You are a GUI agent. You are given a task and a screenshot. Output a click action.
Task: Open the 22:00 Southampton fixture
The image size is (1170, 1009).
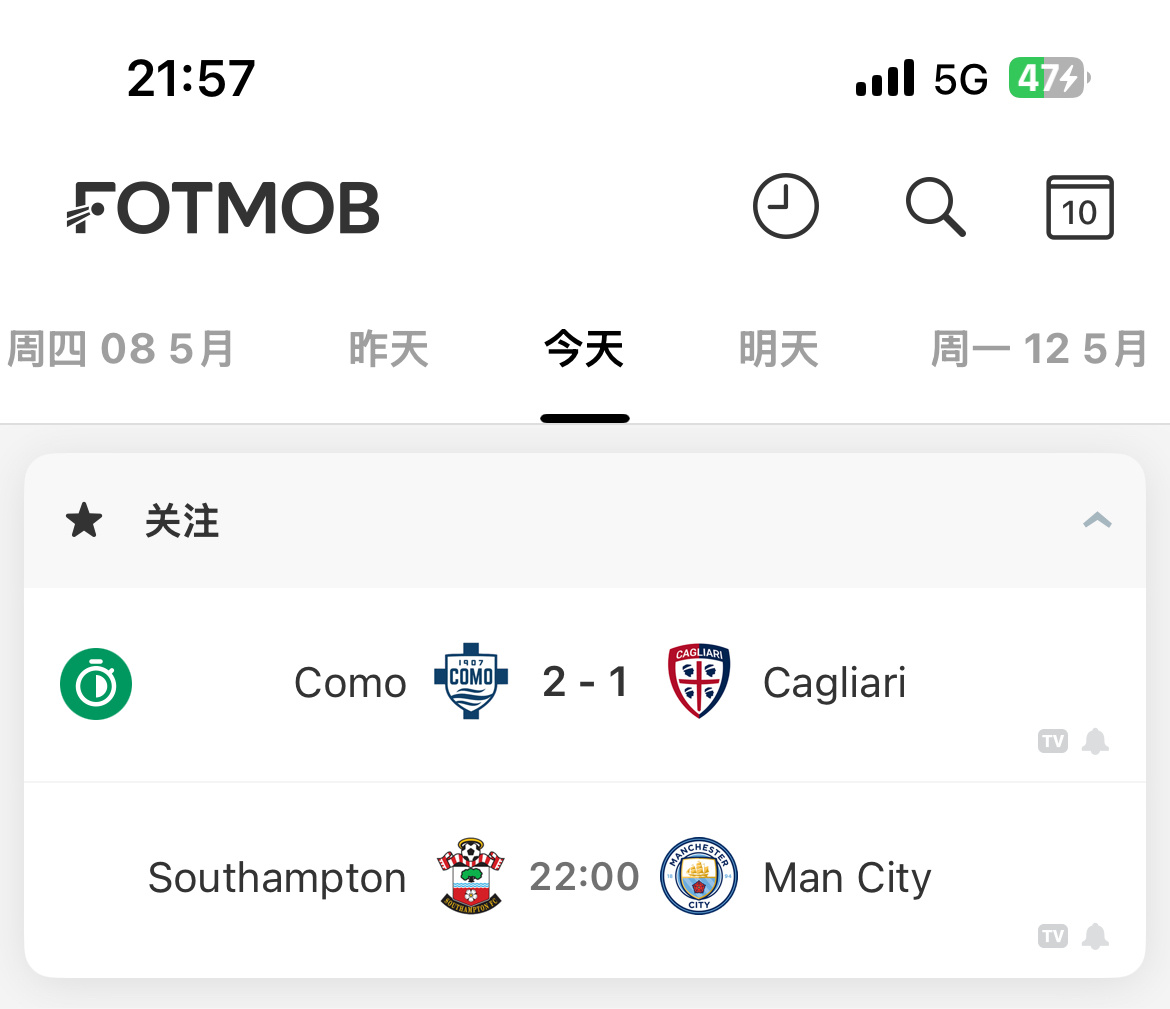pos(585,880)
